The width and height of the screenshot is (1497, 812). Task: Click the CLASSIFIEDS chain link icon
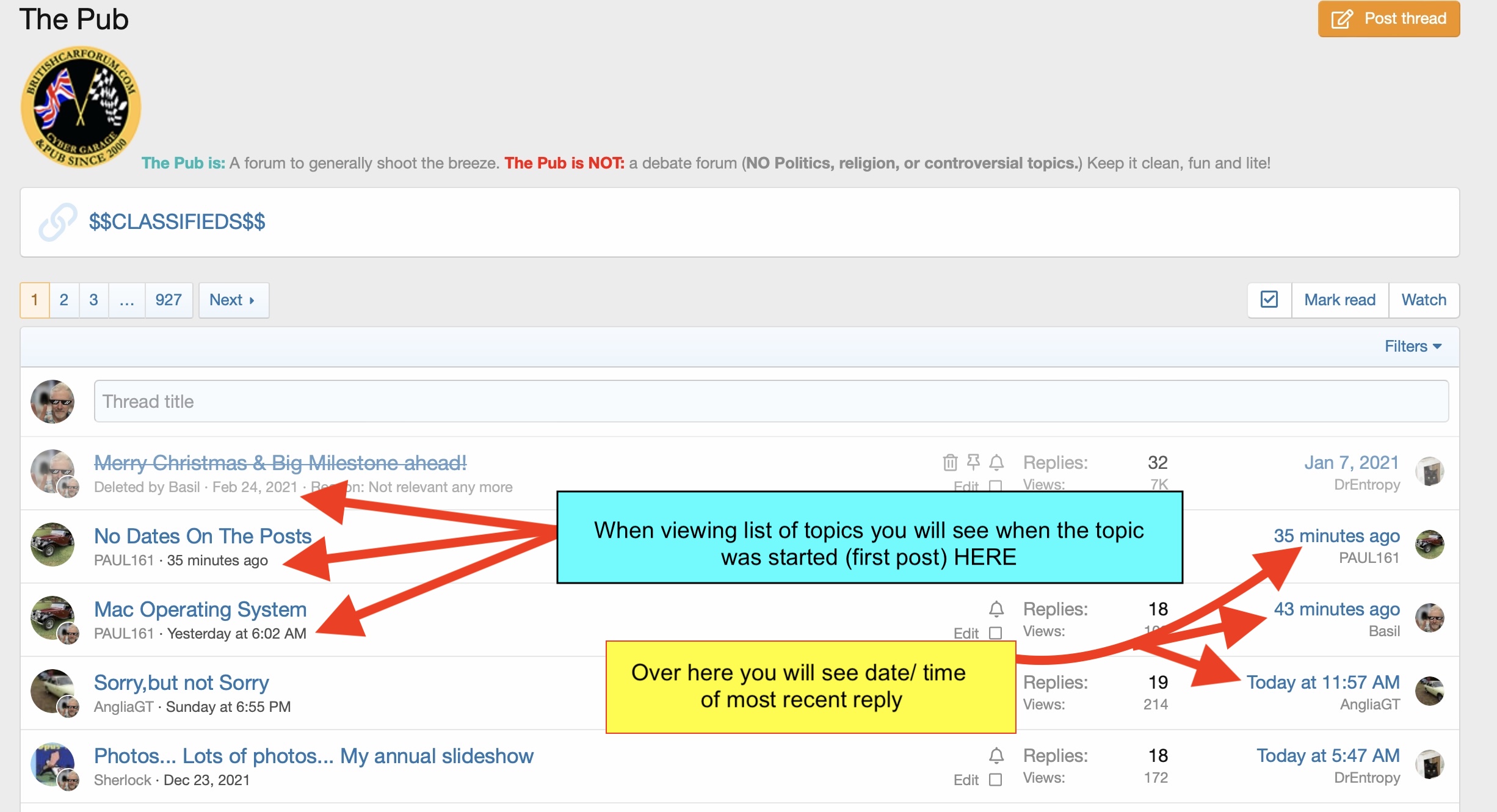pos(57,222)
